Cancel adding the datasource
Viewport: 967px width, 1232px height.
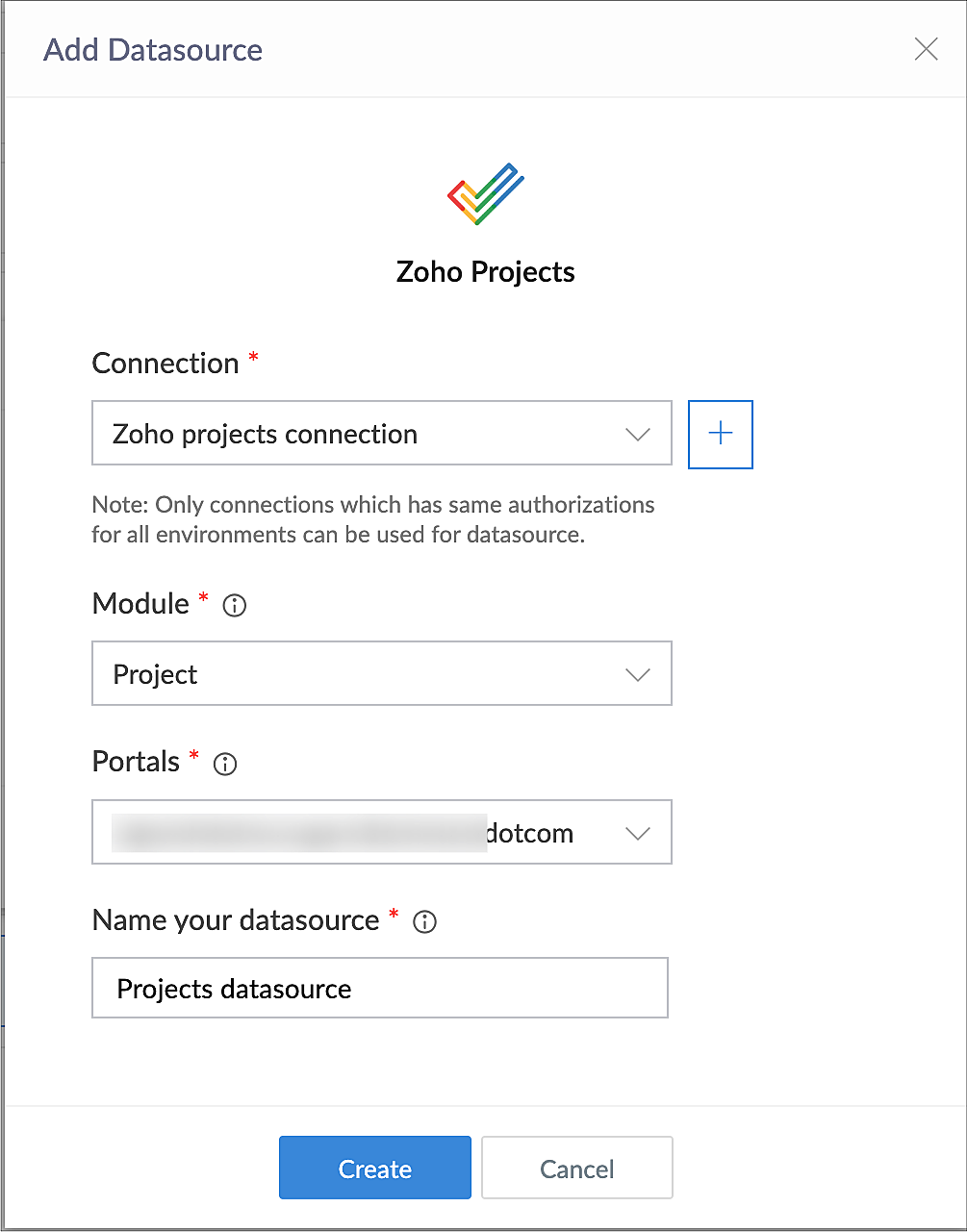click(x=576, y=1169)
